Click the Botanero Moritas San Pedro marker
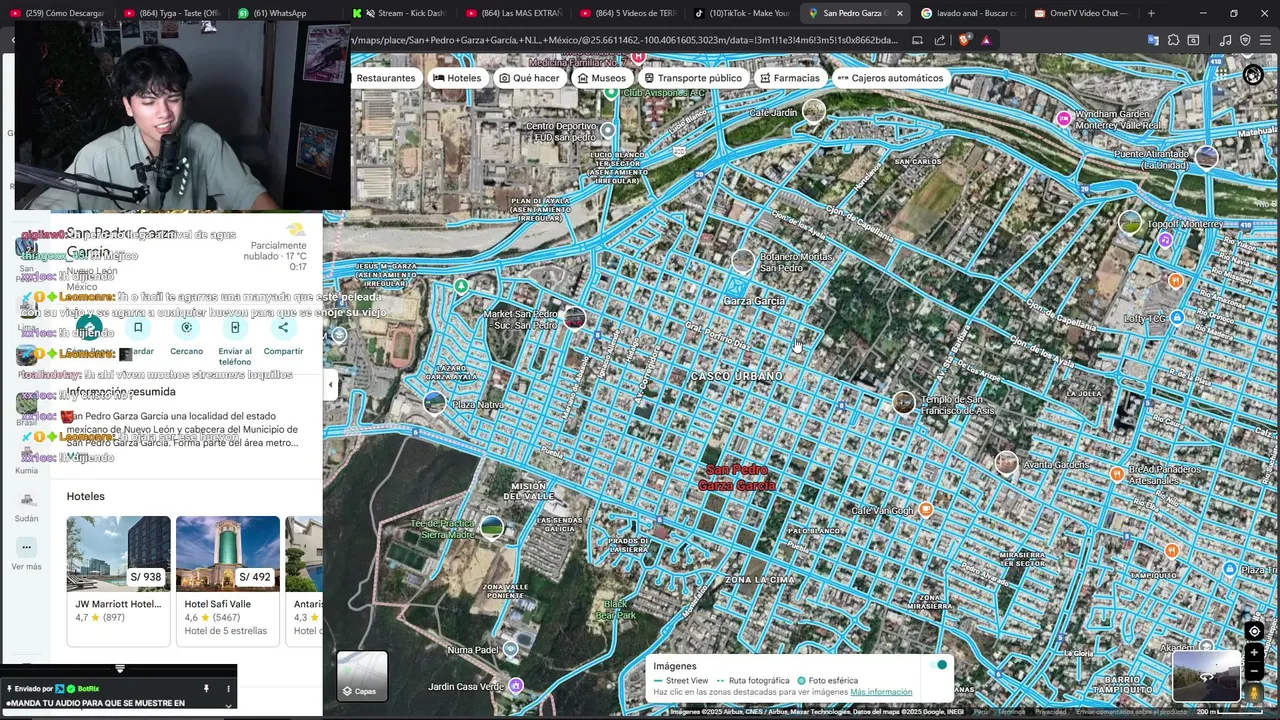Image resolution: width=1280 pixels, height=720 pixels. (742, 261)
